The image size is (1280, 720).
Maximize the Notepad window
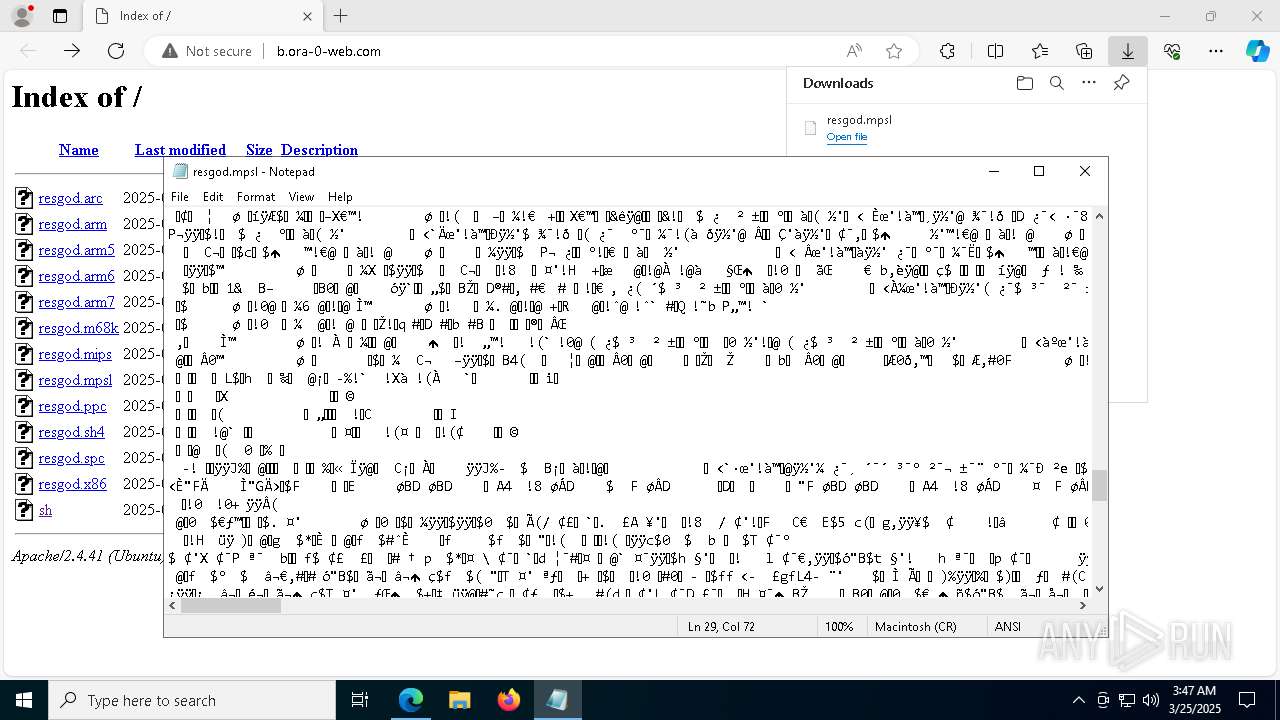(x=1039, y=171)
